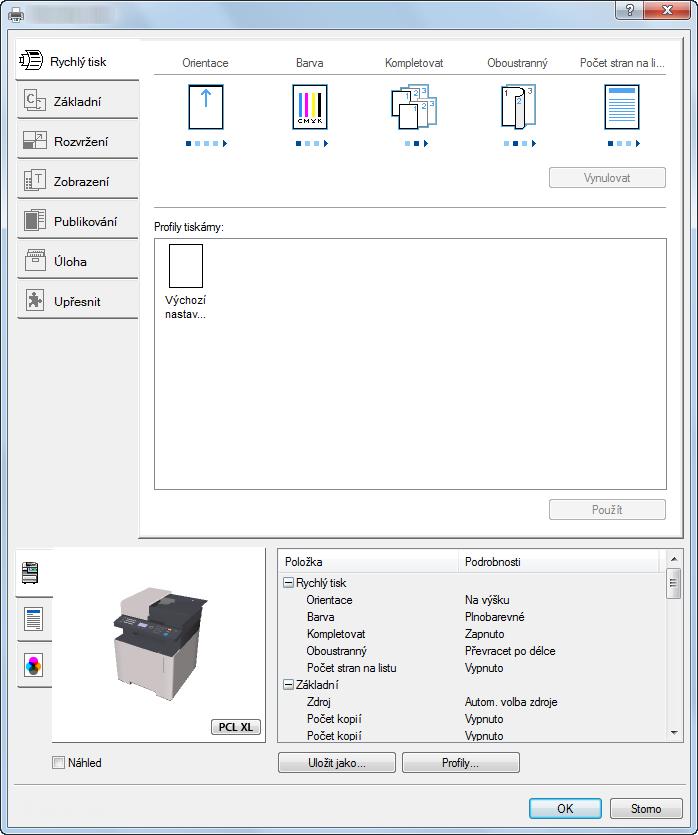The image size is (698, 835).
Task: Click the settings list scroll up arrow
Action: (674, 559)
